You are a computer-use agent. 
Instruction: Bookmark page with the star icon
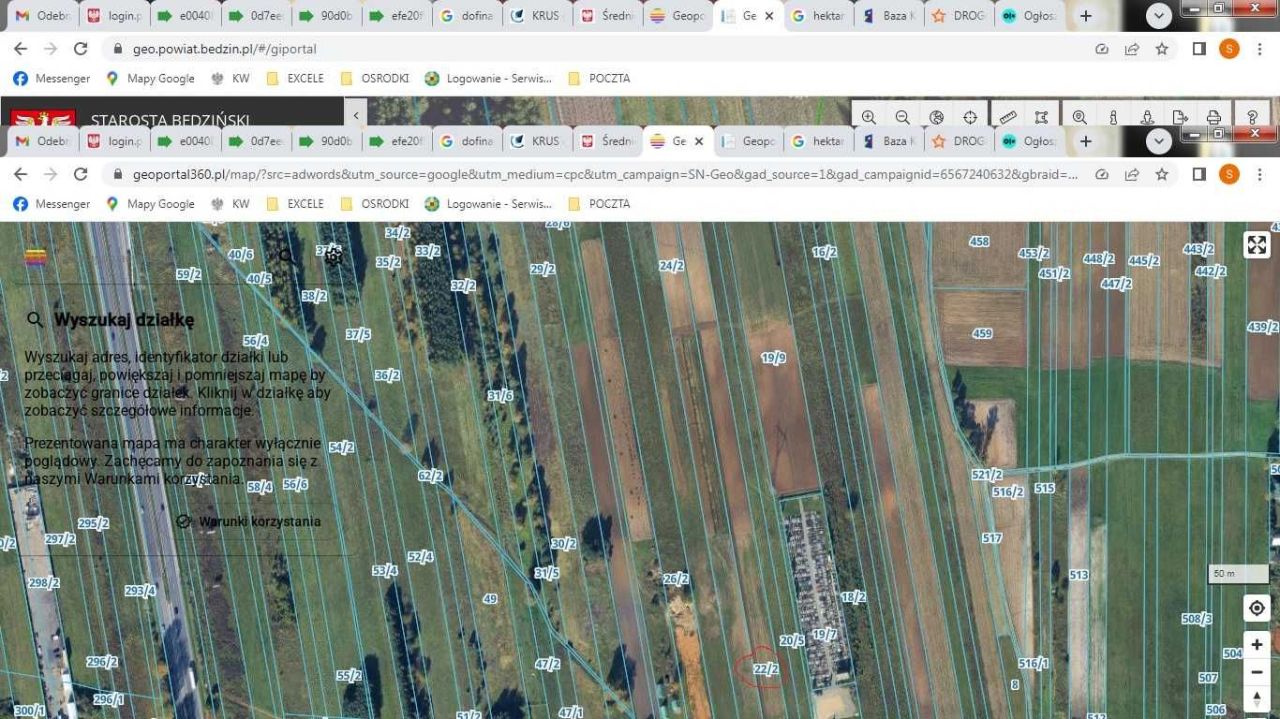(x=1162, y=174)
